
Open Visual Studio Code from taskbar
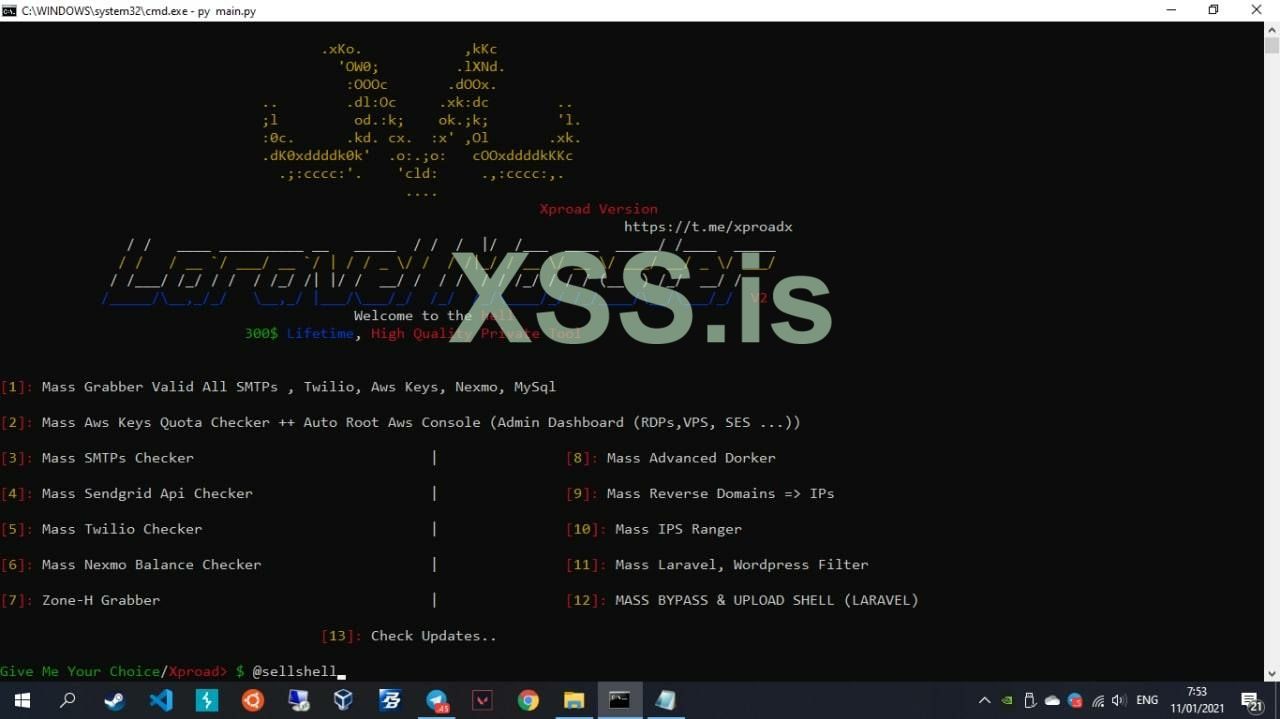[x=160, y=700]
